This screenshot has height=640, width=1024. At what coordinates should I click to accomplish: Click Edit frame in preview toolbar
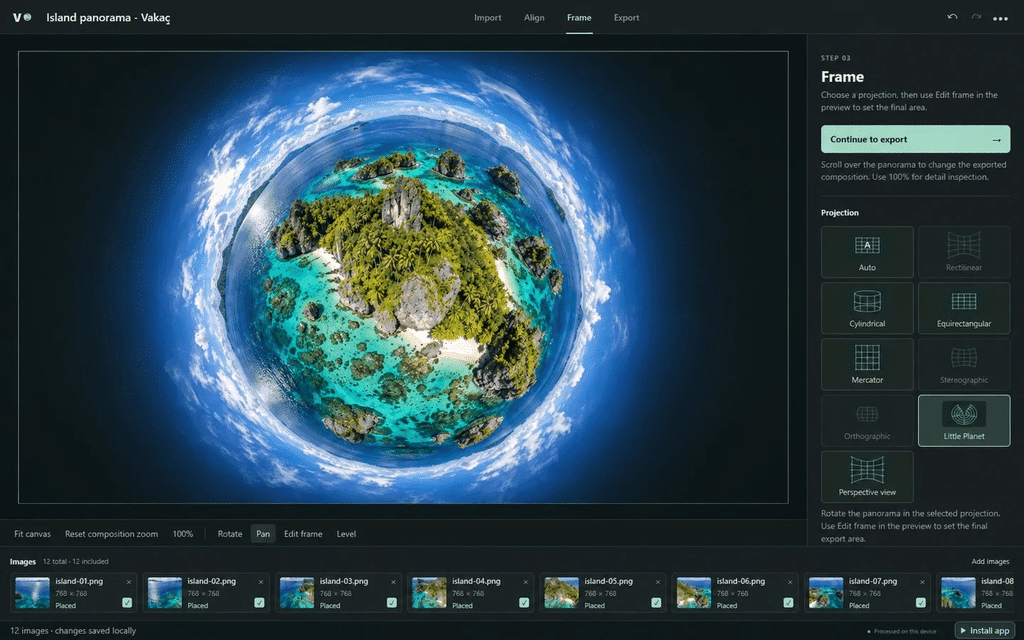pyautogui.click(x=303, y=534)
